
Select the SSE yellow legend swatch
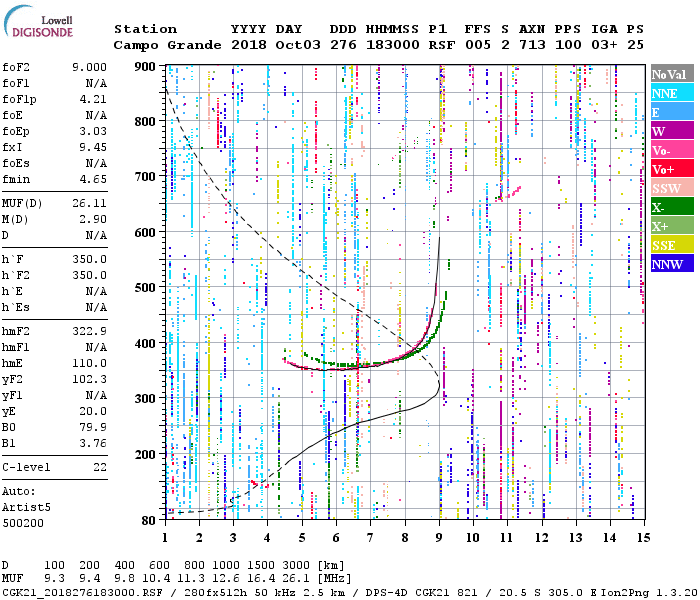tap(672, 245)
